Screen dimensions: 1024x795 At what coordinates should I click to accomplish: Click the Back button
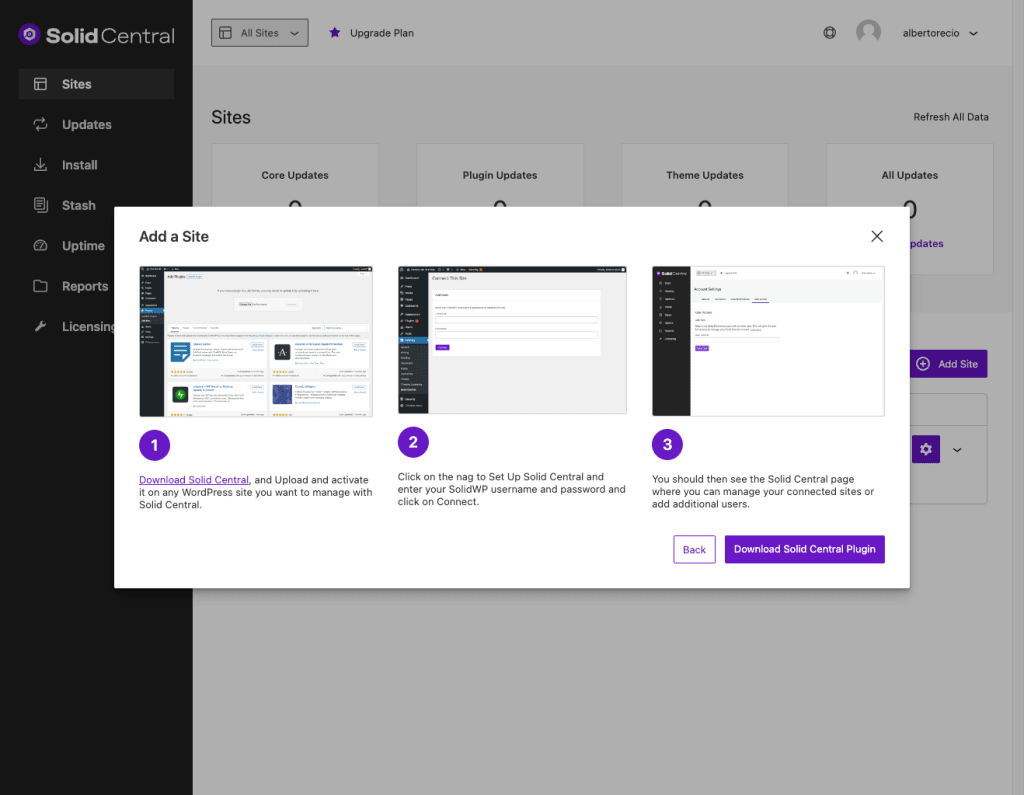(x=694, y=549)
